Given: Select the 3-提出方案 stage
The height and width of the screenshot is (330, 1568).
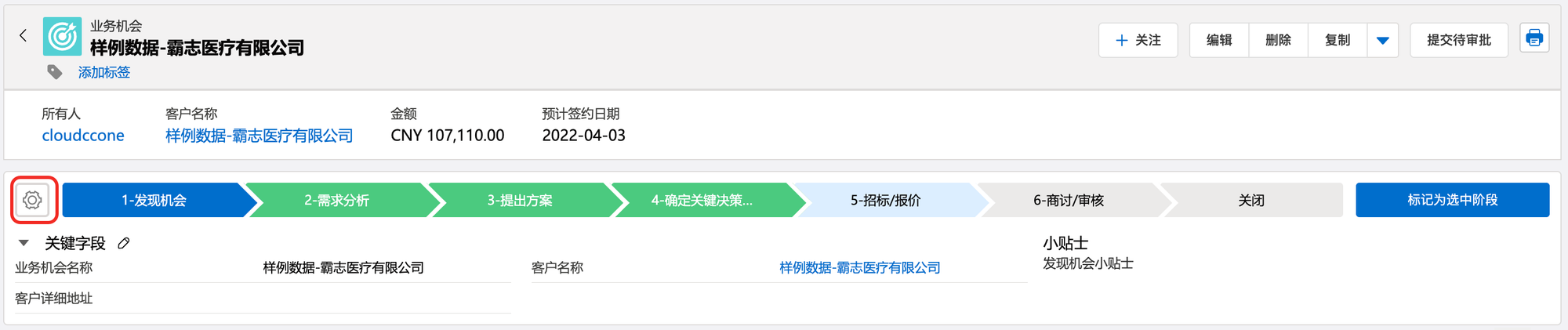Looking at the screenshot, I should 520,200.
